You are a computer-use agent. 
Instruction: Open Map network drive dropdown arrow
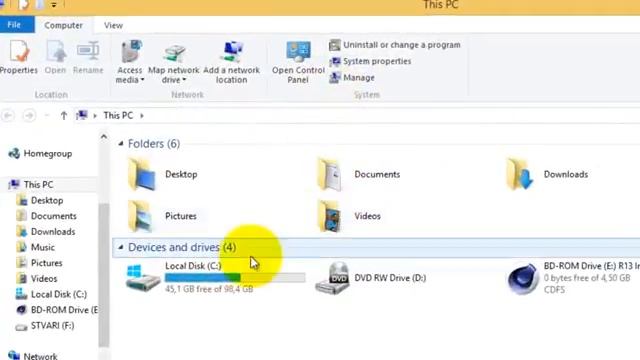(184, 80)
